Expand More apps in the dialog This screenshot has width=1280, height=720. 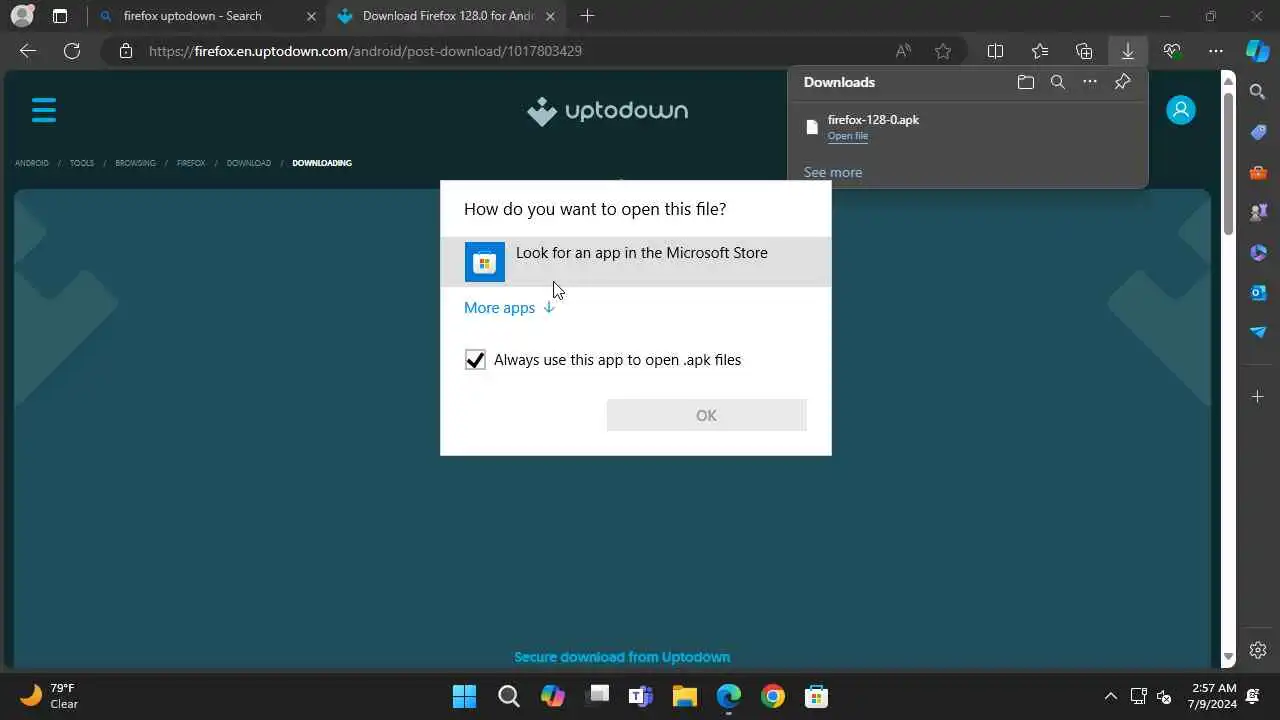click(509, 308)
